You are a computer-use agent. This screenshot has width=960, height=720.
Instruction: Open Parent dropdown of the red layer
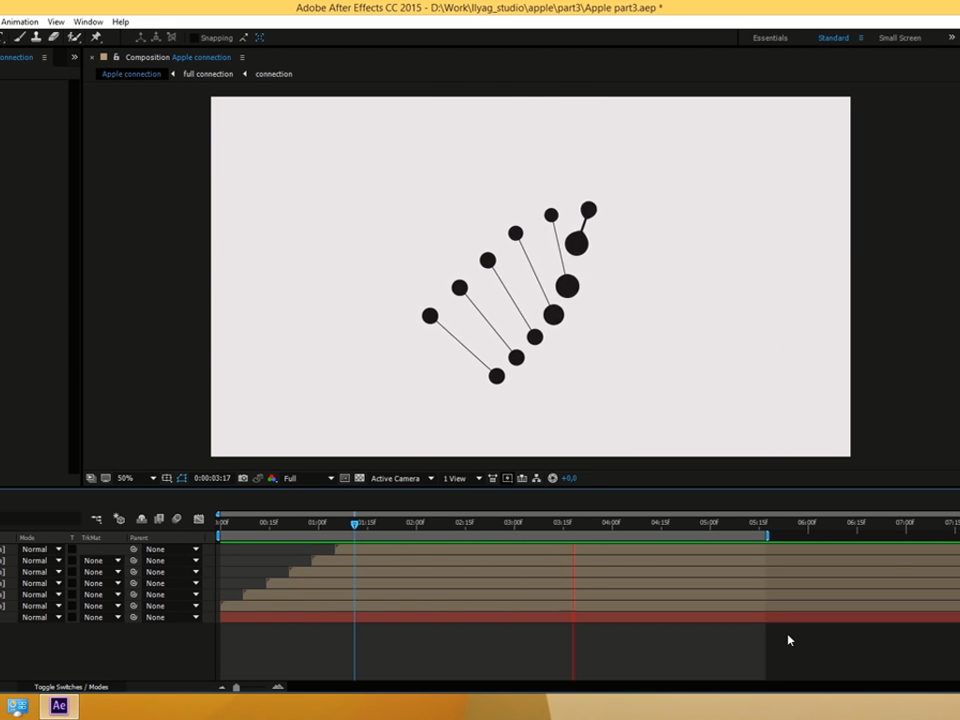[172, 617]
